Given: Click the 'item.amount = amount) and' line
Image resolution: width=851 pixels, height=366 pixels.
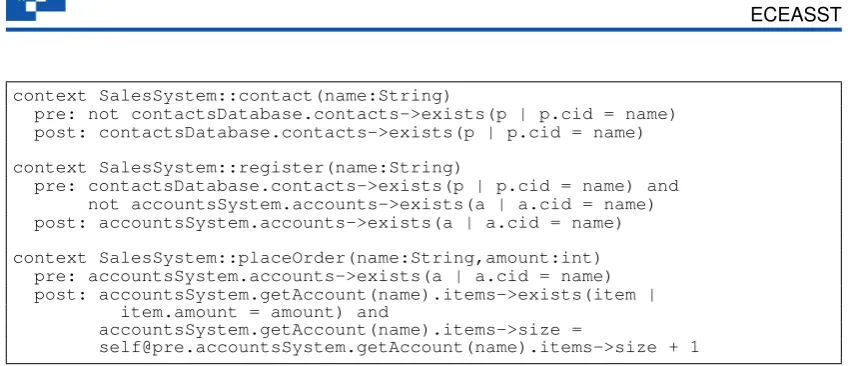Looking at the screenshot, I should coord(255,312).
